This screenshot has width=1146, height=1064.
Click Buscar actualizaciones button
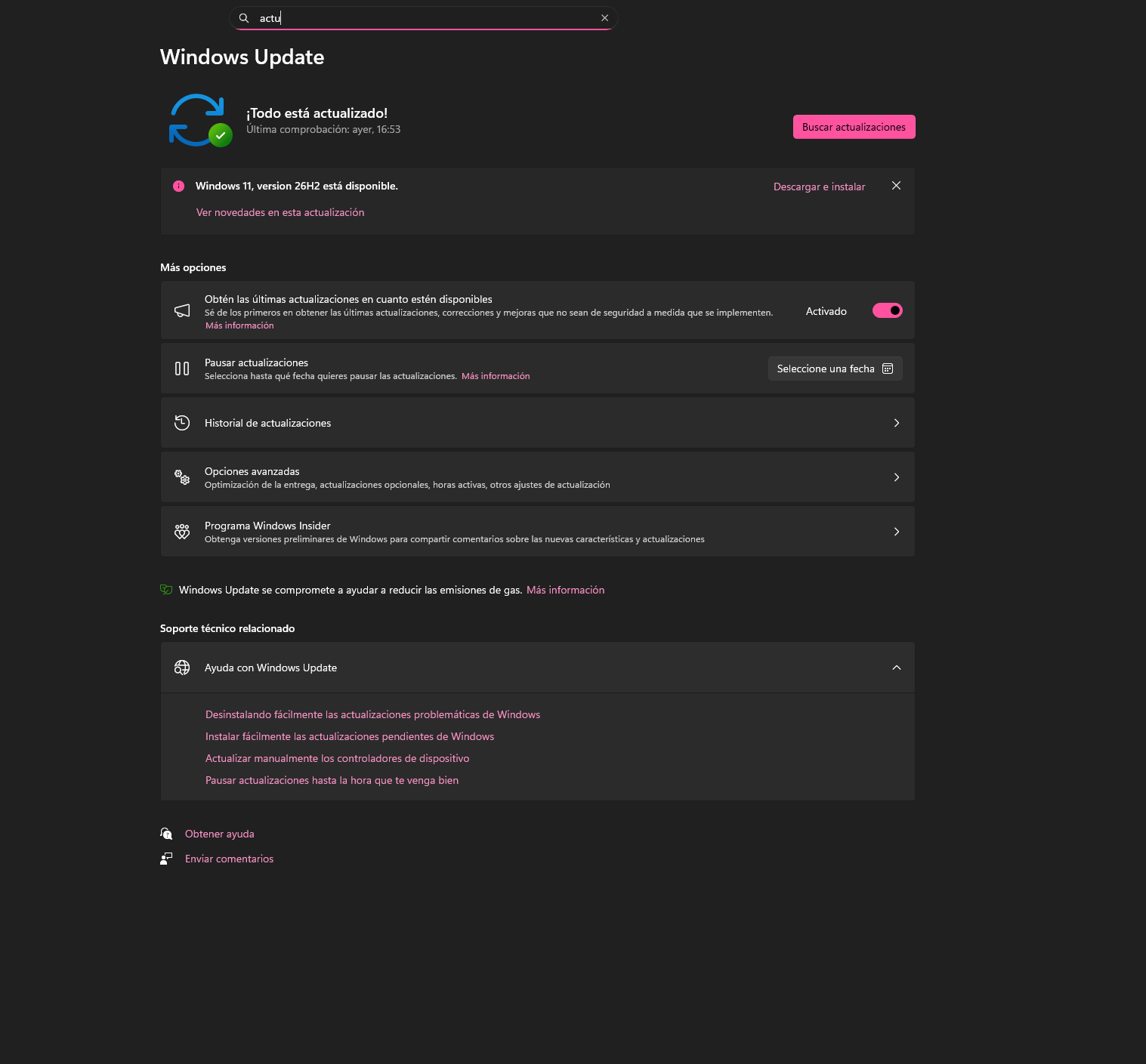(x=854, y=127)
